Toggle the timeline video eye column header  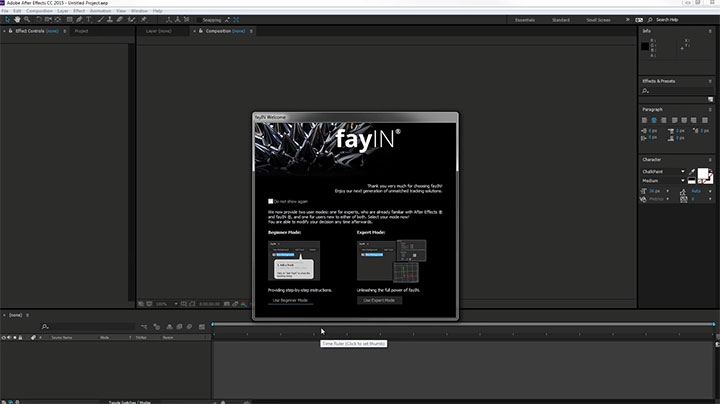[x=4, y=337]
